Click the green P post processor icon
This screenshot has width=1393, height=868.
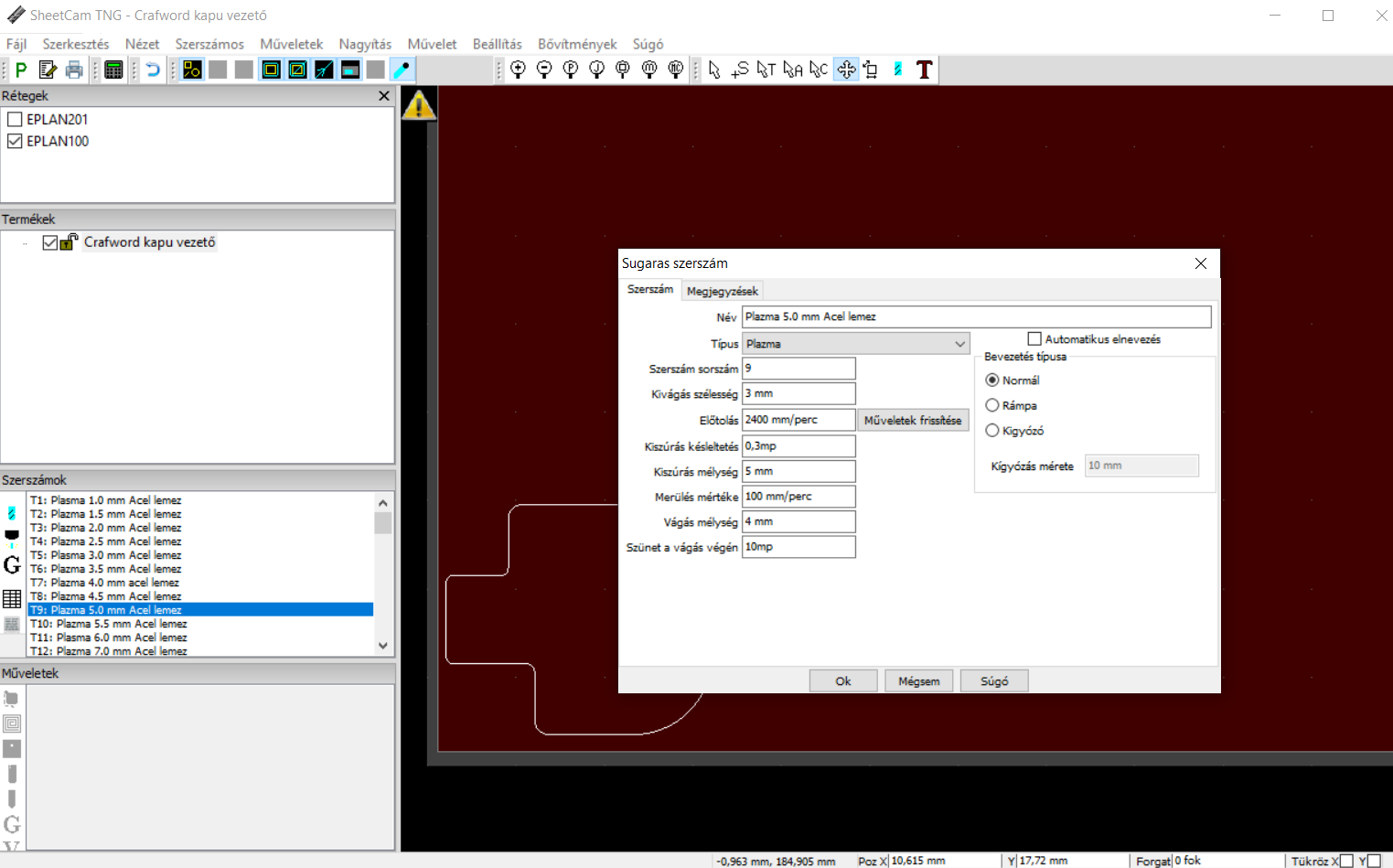tap(21, 70)
